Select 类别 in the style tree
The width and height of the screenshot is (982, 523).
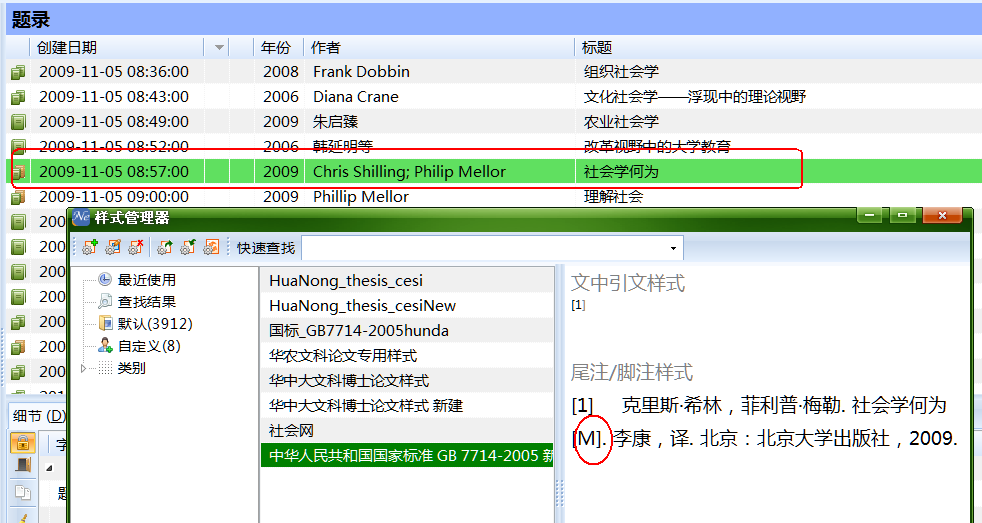click(x=131, y=368)
